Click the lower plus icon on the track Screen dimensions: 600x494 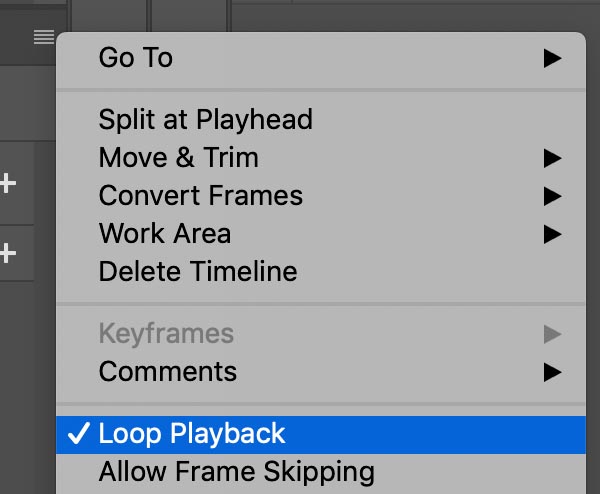click(x=8, y=253)
